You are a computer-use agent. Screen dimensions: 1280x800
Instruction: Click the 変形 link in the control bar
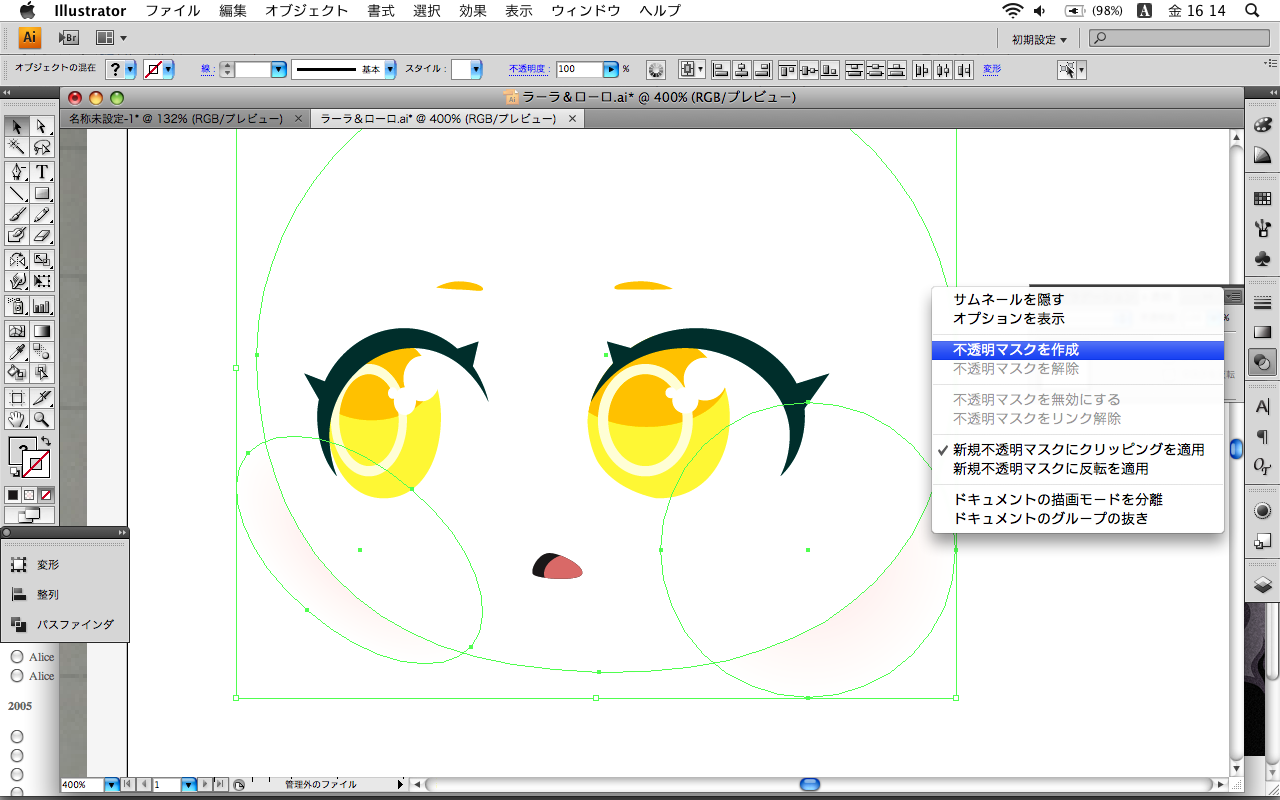click(x=992, y=69)
